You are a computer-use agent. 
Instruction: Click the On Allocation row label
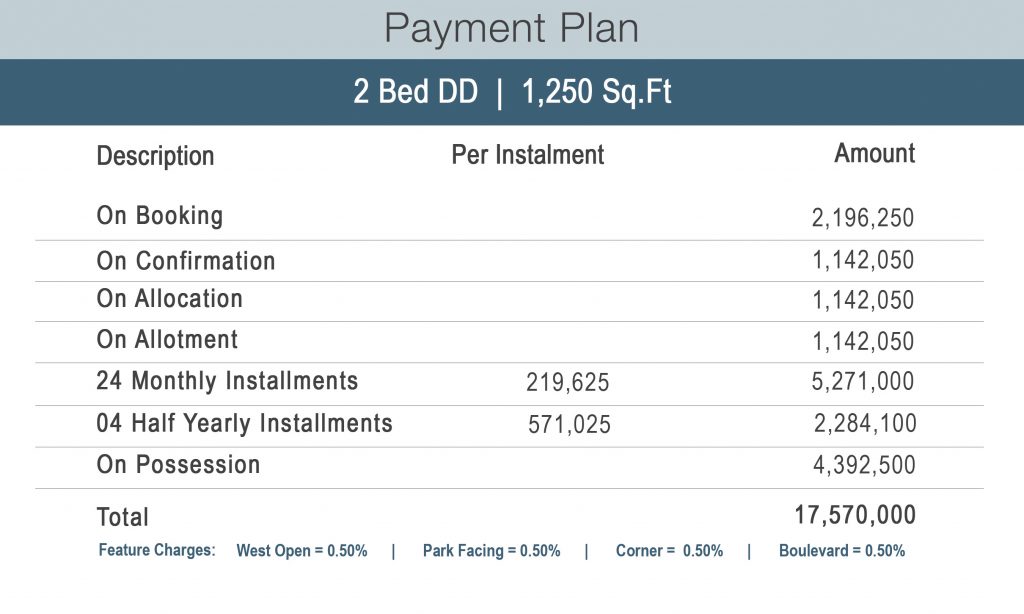(170, 299)
